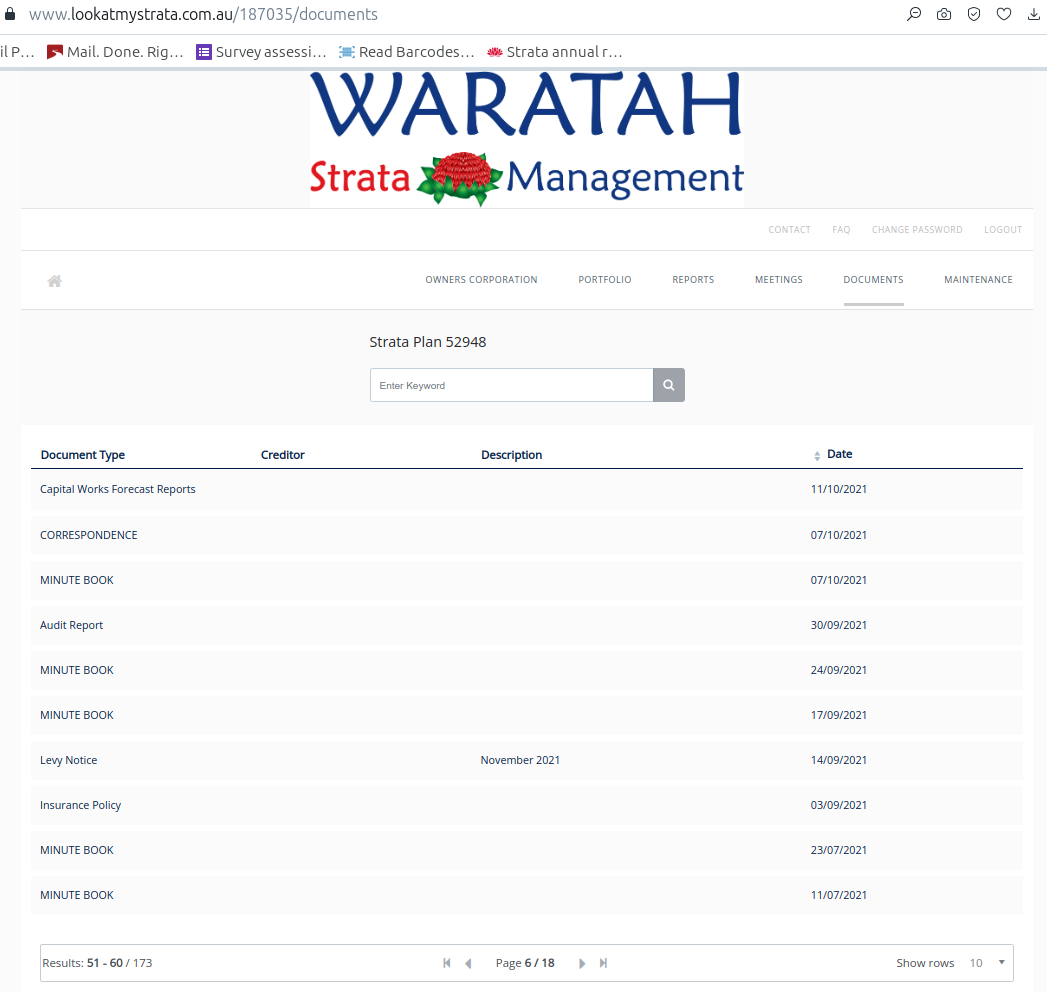Open the browser shield protection icon
1047x992 pixels.
[974, 14]
